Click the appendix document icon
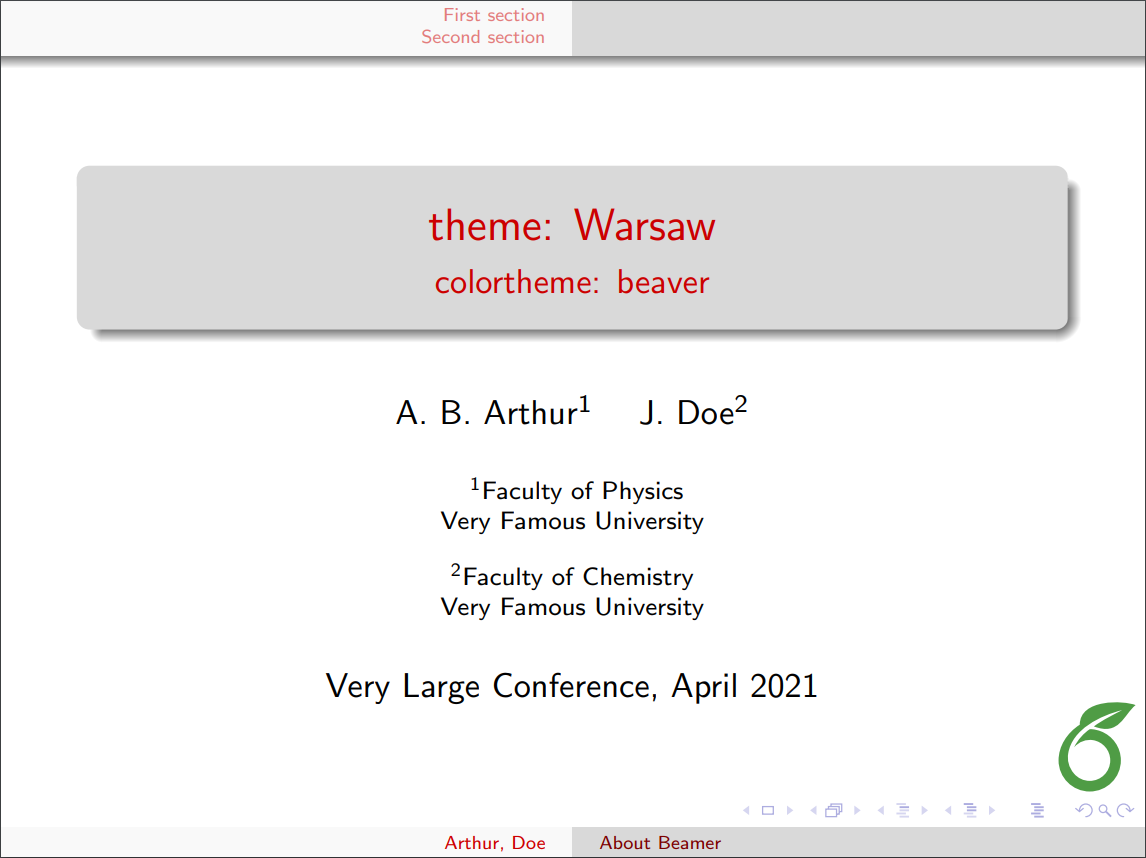The height and width of the screenshot is (858, 1146). click(1037, 810)
